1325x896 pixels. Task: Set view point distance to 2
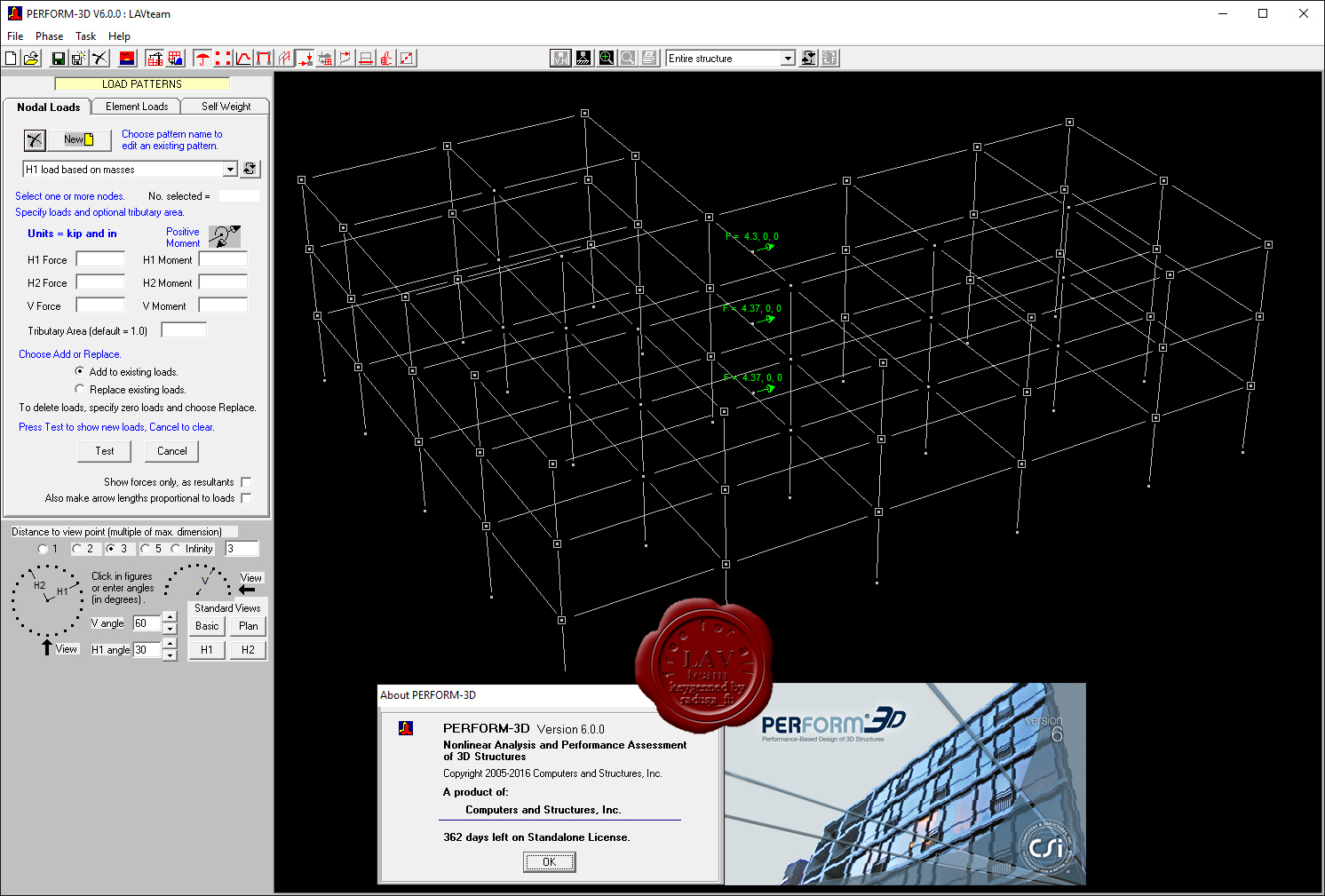[77, 549]
